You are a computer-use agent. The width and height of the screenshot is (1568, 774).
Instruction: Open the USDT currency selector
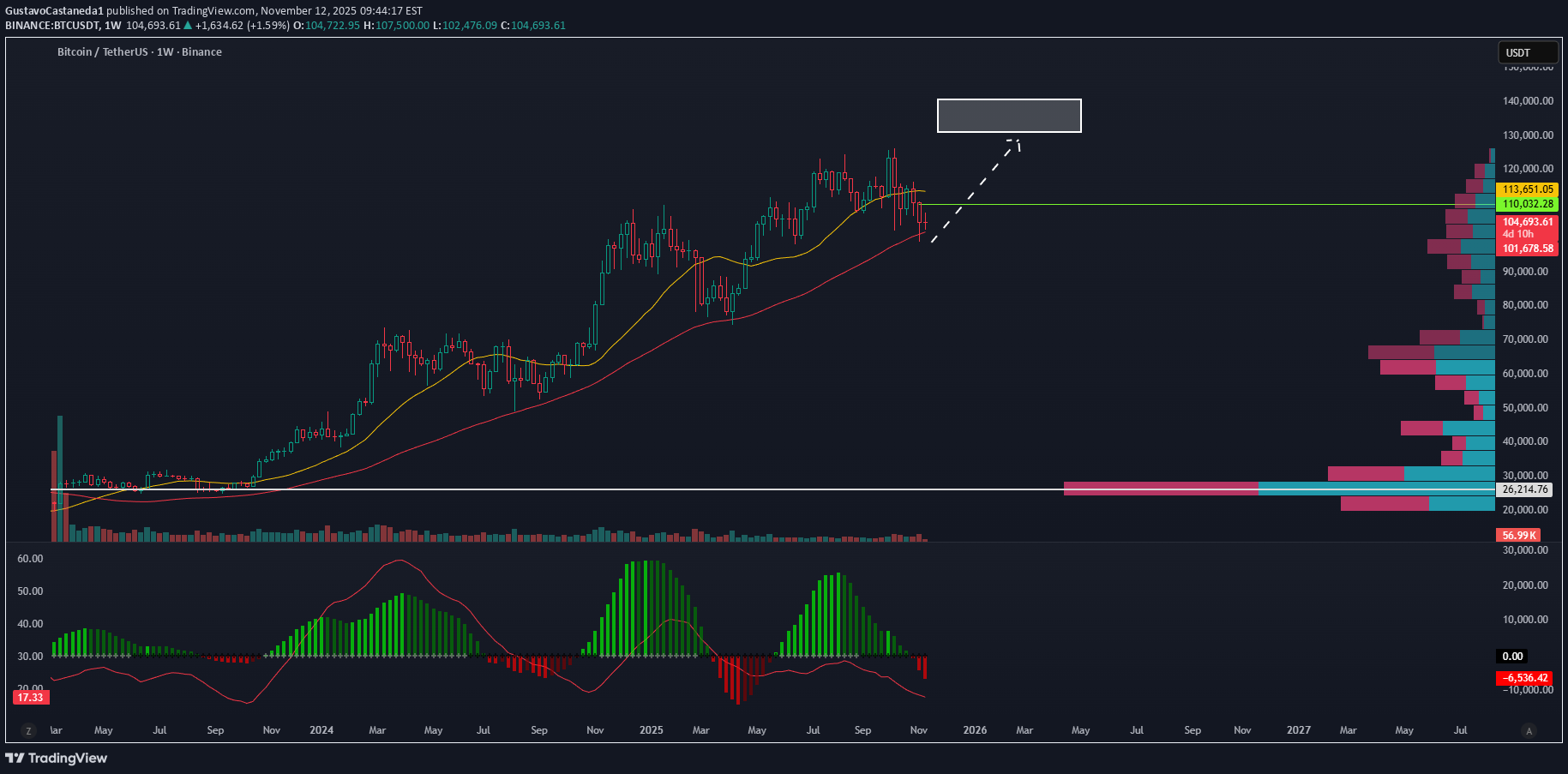tap(1526, 53)
